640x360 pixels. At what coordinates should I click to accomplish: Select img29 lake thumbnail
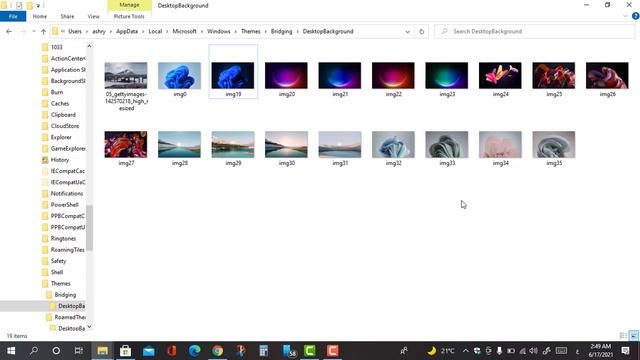233,144
